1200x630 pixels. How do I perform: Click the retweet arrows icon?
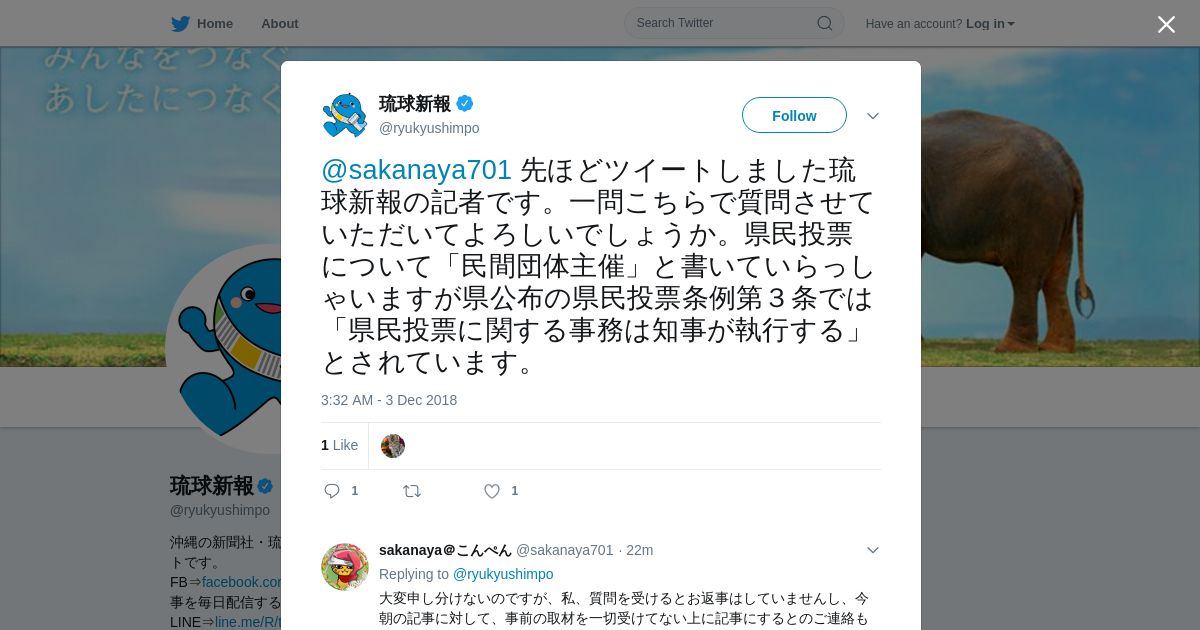tap(412, 491)
